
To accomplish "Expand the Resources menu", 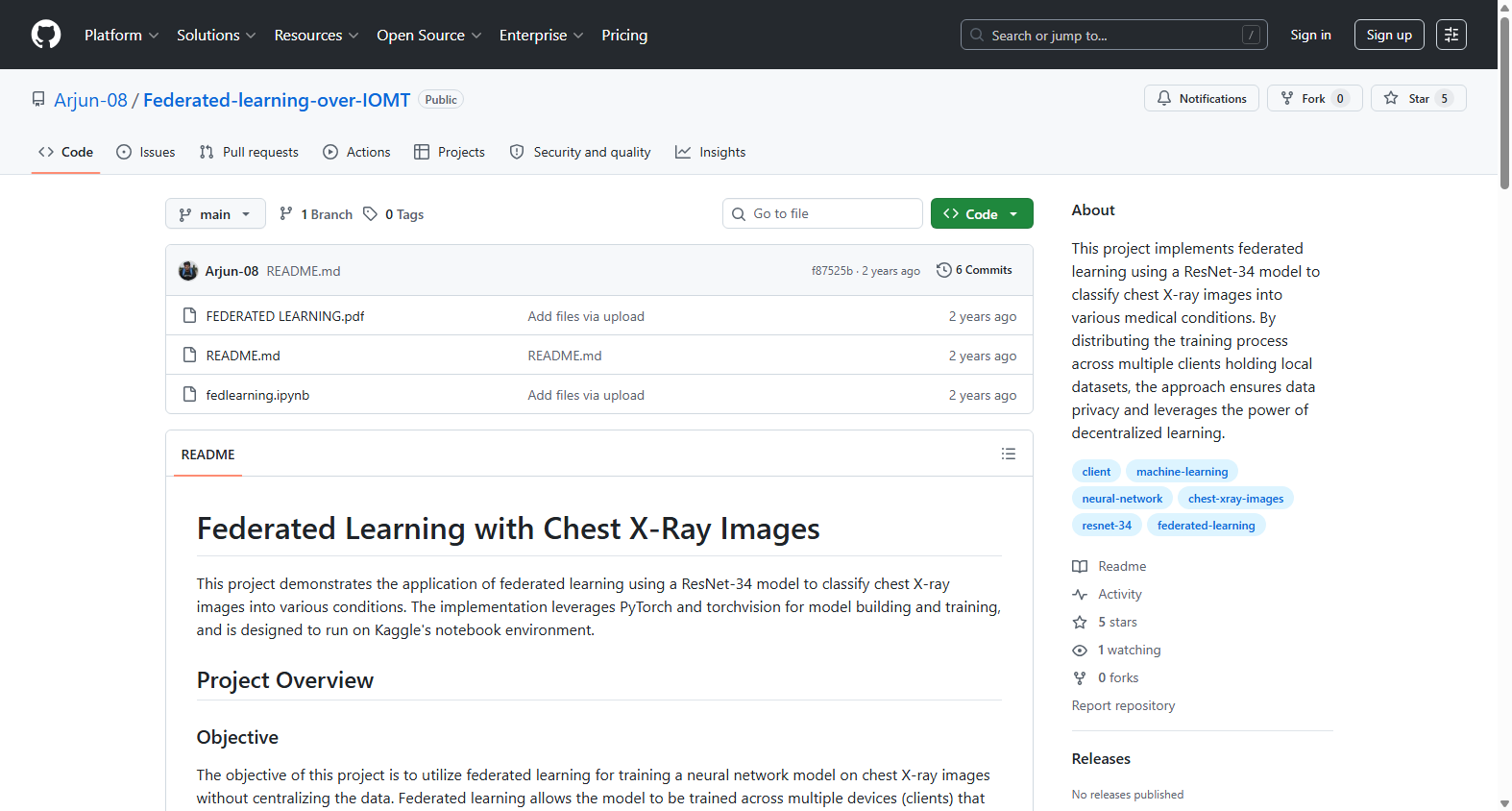I will point(316,35).
